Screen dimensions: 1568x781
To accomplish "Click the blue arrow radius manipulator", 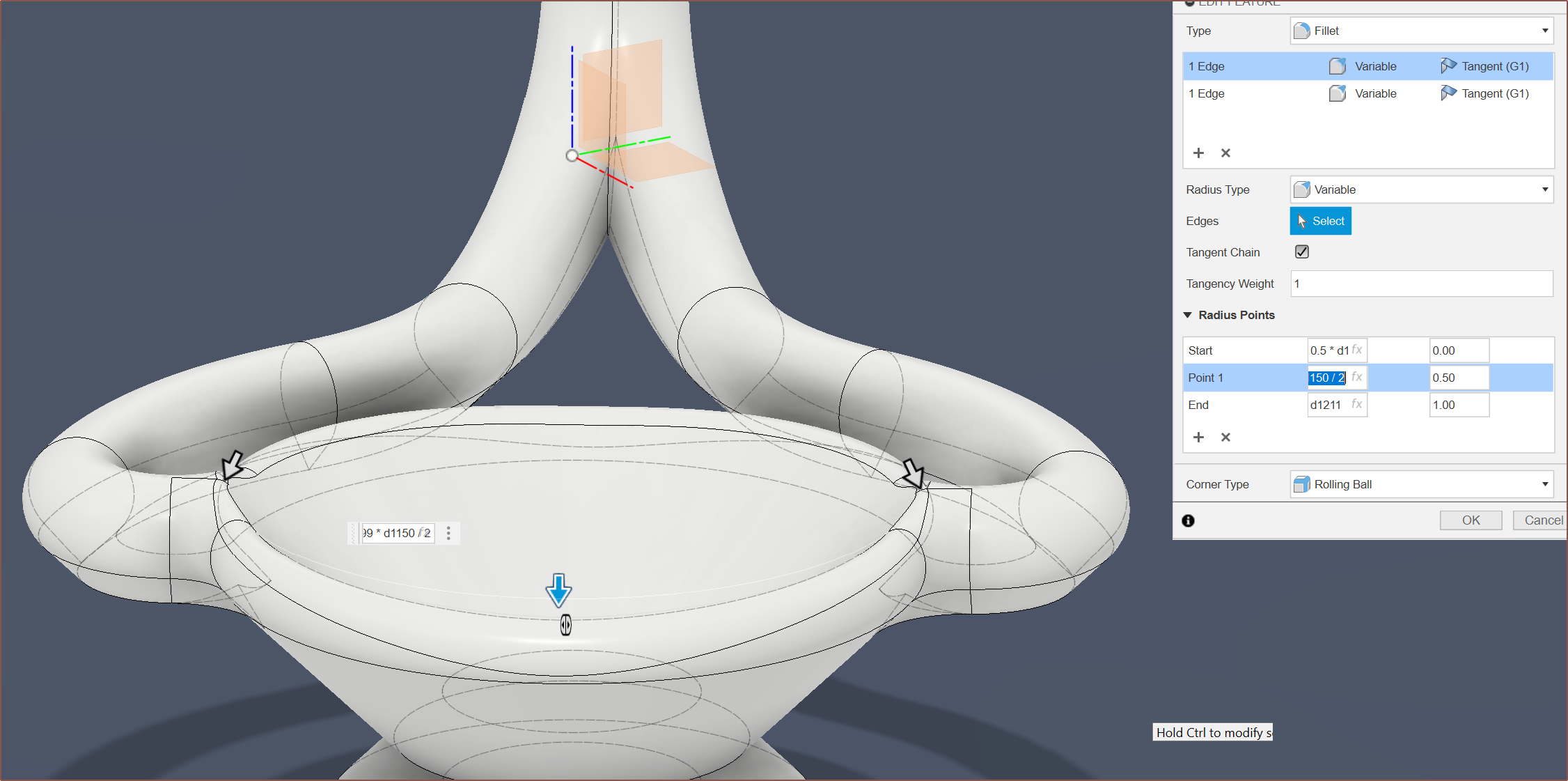I will pyautogui.click(x=558, y=590).
